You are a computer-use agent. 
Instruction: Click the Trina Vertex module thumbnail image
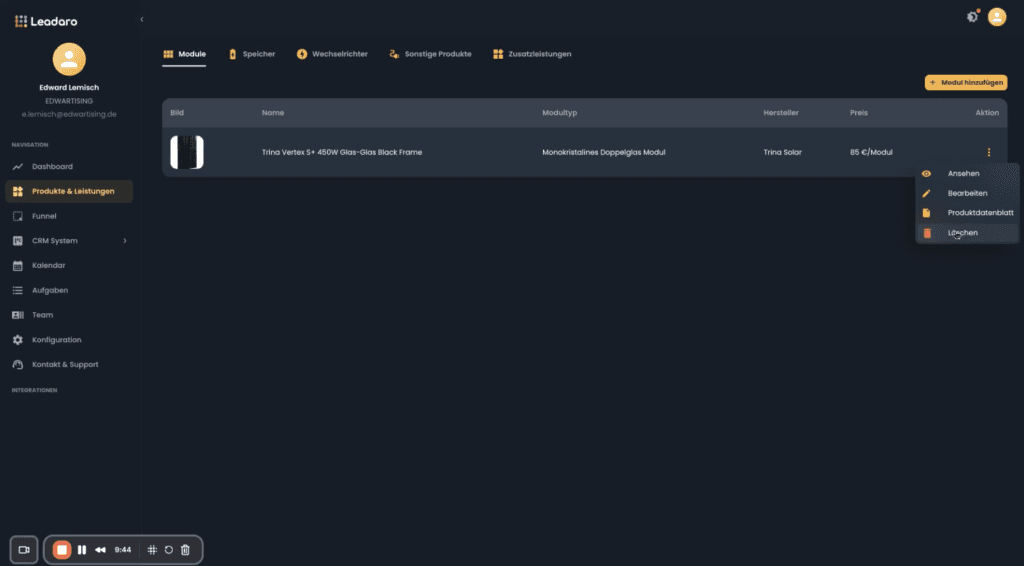(x=187, y=152)
